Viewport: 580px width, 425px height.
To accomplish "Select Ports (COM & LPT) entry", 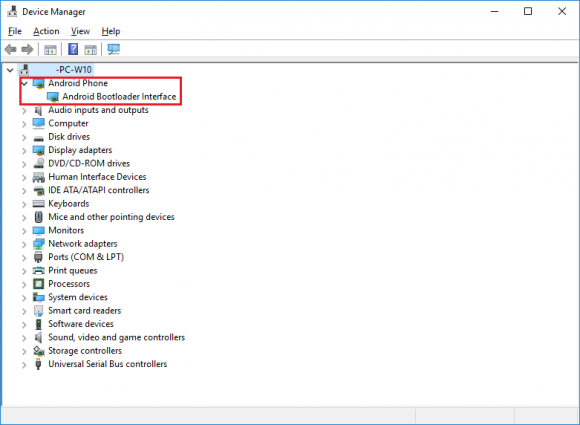I will tap(86, 257).
